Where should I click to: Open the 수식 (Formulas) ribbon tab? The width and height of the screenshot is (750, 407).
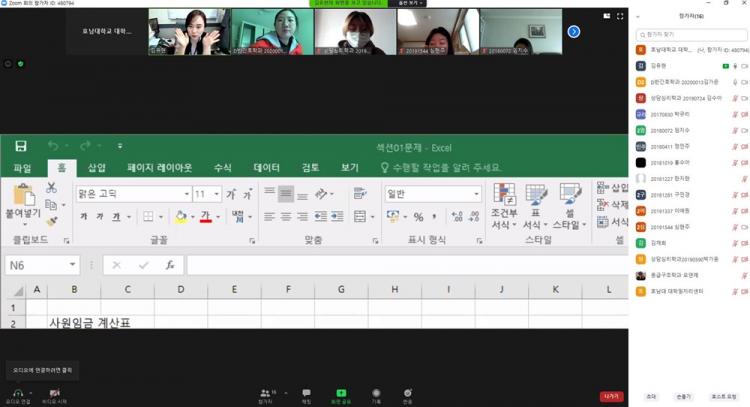(222, 168)
